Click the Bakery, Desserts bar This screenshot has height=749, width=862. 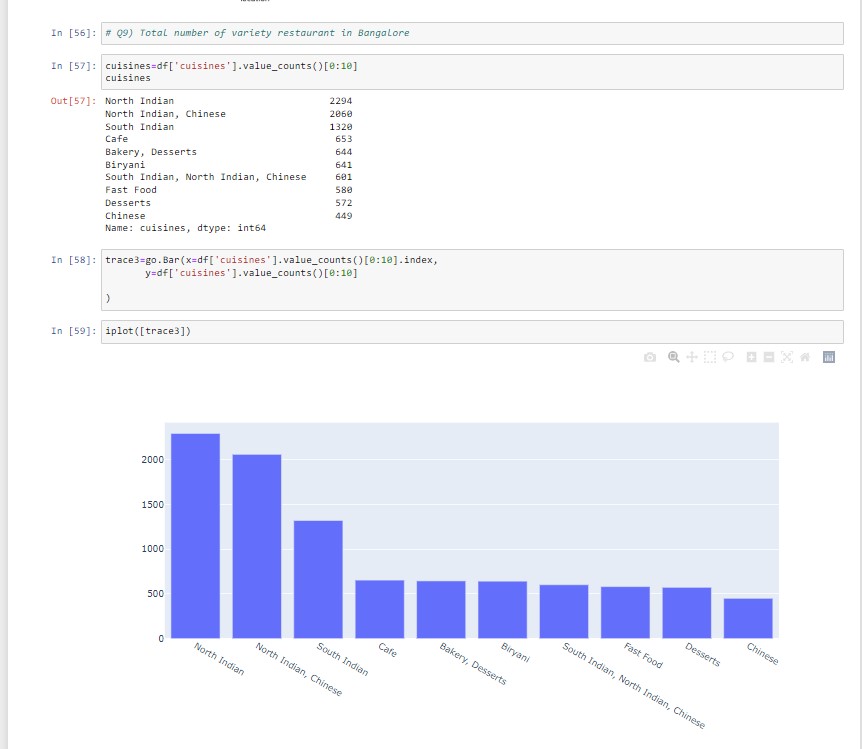441,610
